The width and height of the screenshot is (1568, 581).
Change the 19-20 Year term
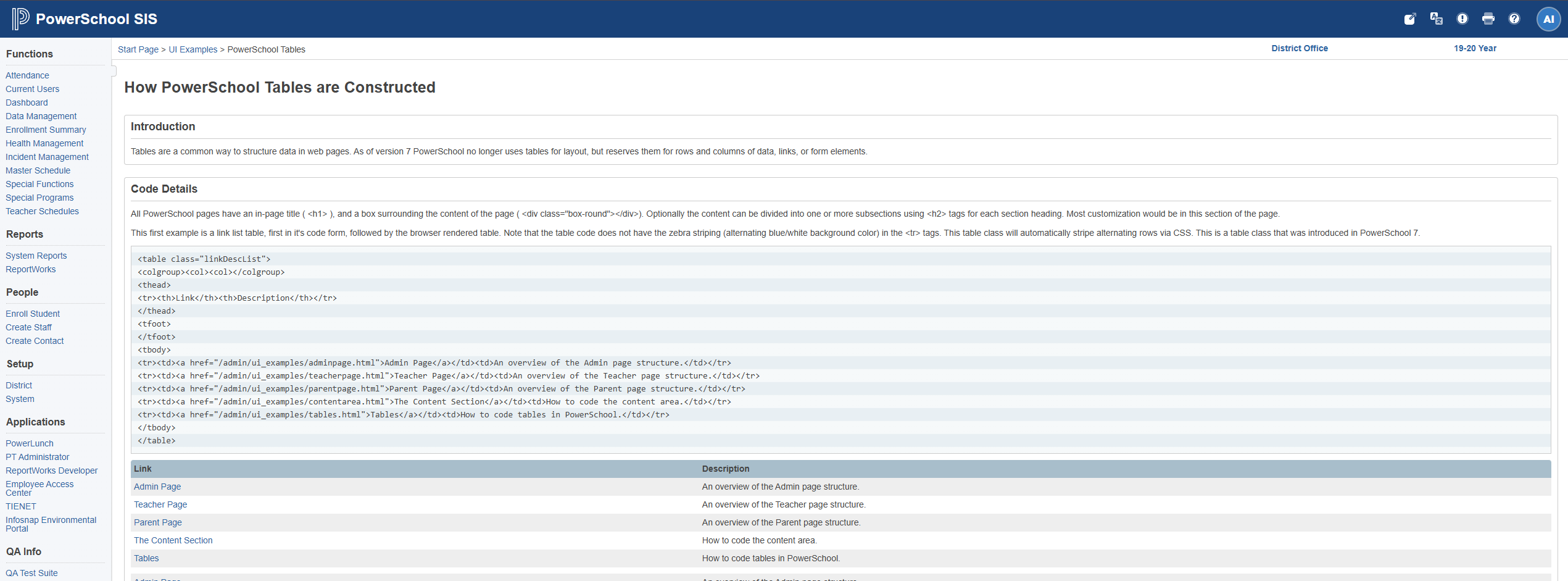coord(1474,48)
